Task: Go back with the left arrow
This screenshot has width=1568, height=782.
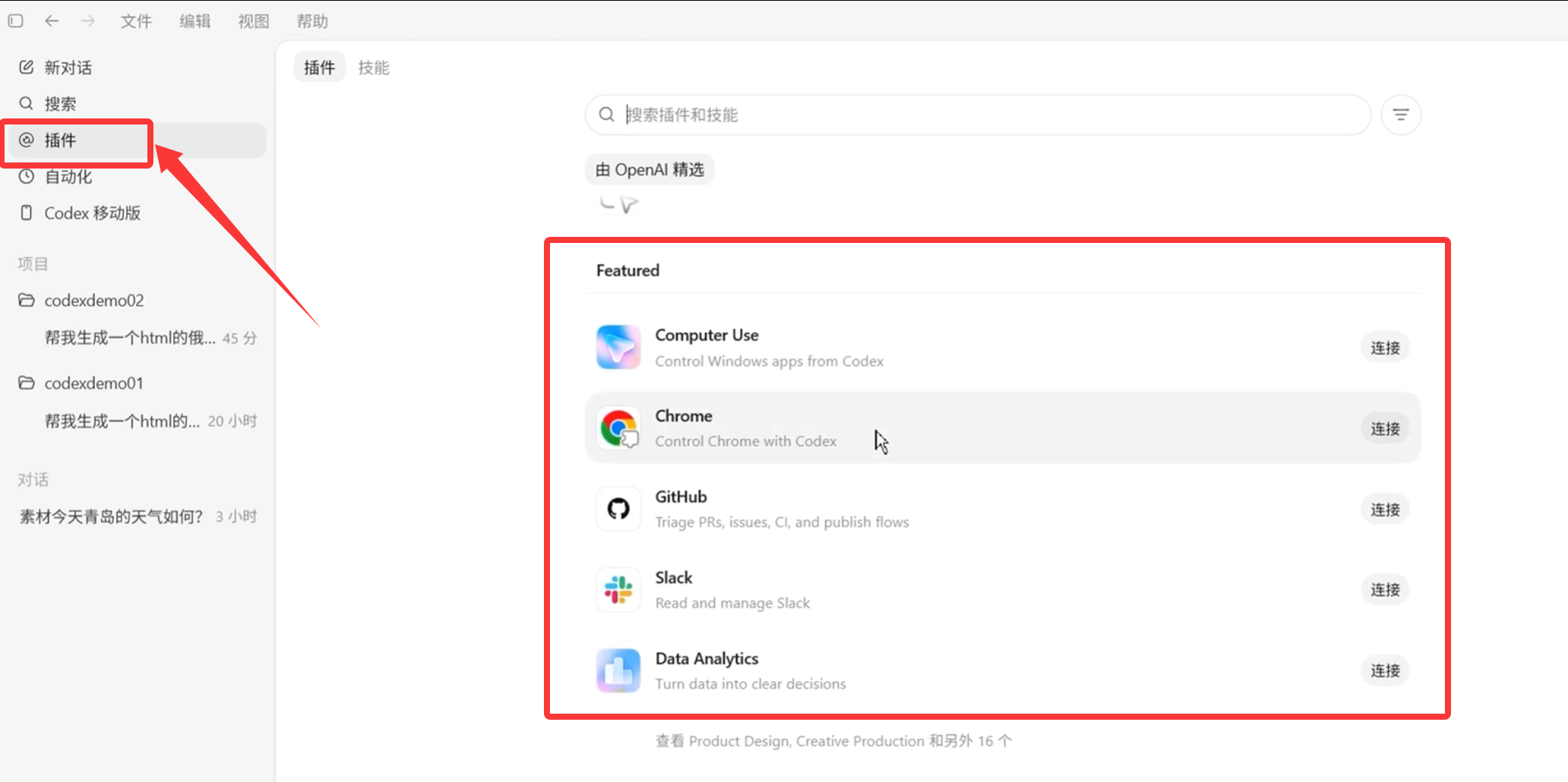Action: (52, 20)
